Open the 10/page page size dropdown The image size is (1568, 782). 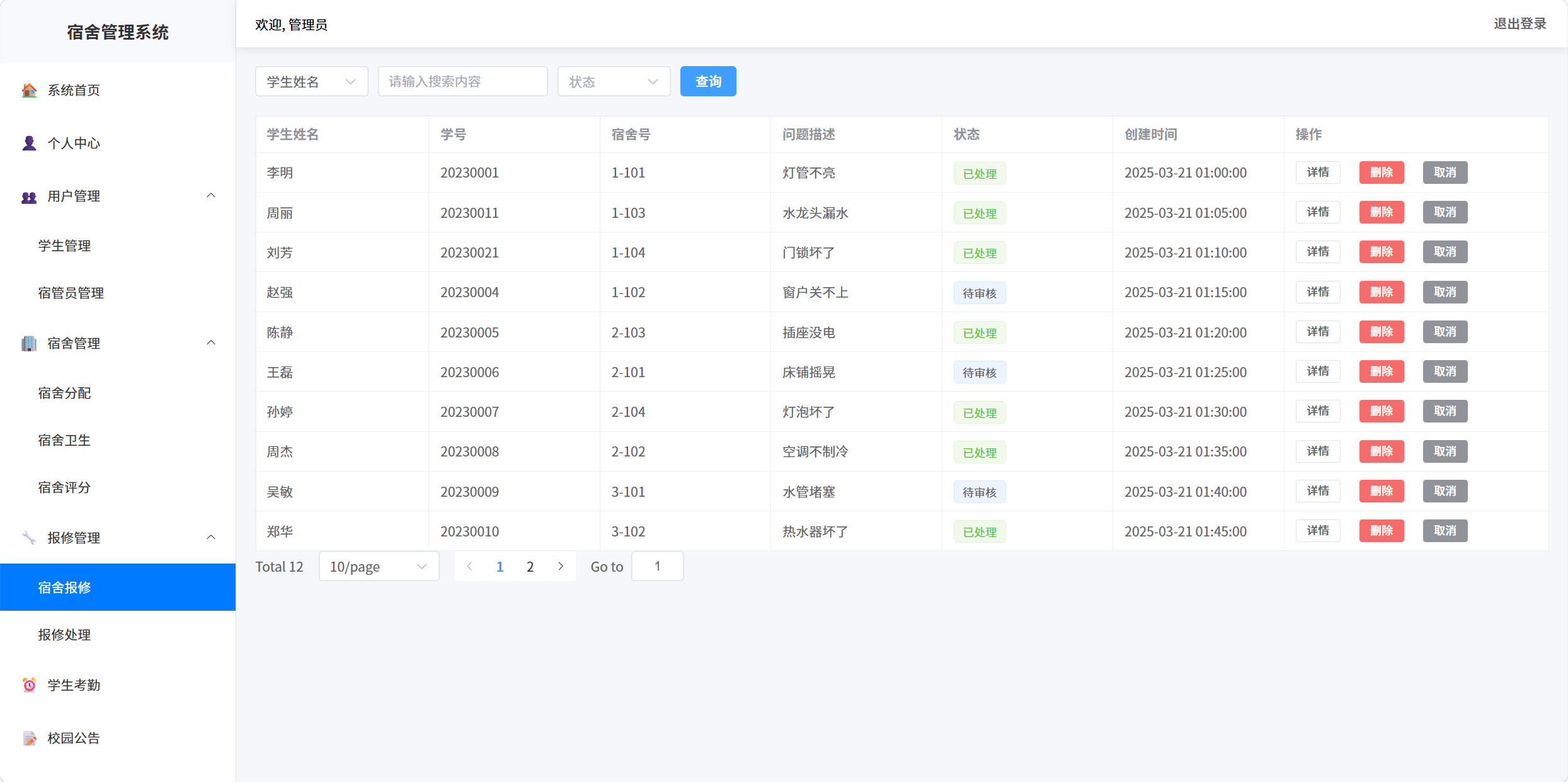pos(379,566)
